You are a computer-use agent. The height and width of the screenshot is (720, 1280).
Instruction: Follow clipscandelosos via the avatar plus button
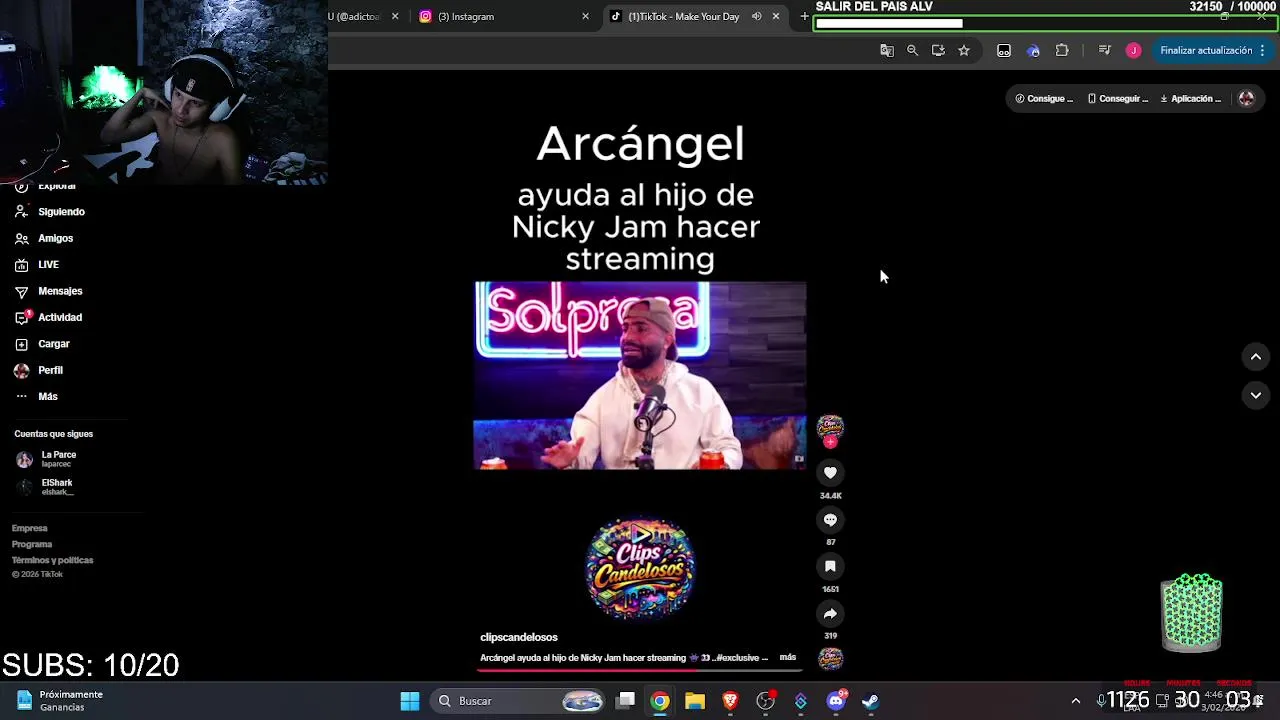point(830,442)
